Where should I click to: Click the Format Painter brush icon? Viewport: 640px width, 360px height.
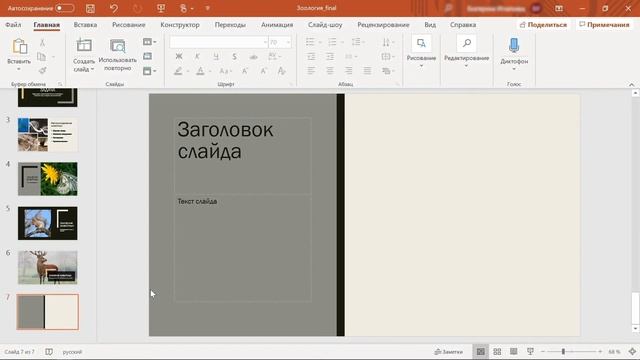(x=42, y=71)
